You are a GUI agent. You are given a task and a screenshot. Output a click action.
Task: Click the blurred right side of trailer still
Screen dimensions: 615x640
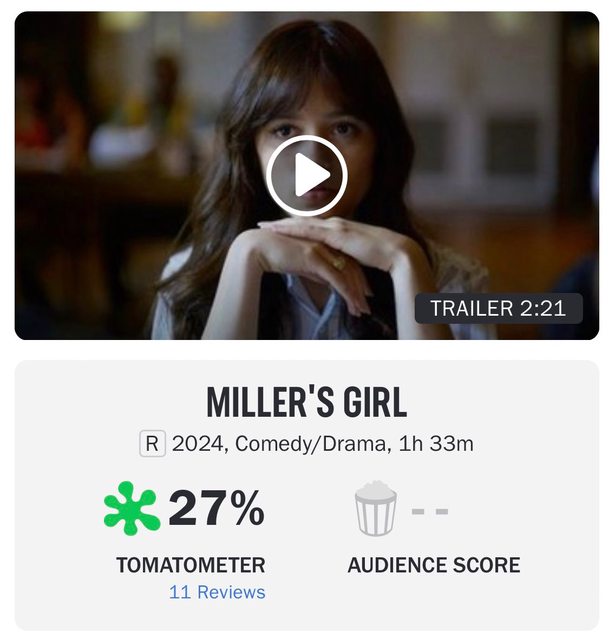[510, 163]
